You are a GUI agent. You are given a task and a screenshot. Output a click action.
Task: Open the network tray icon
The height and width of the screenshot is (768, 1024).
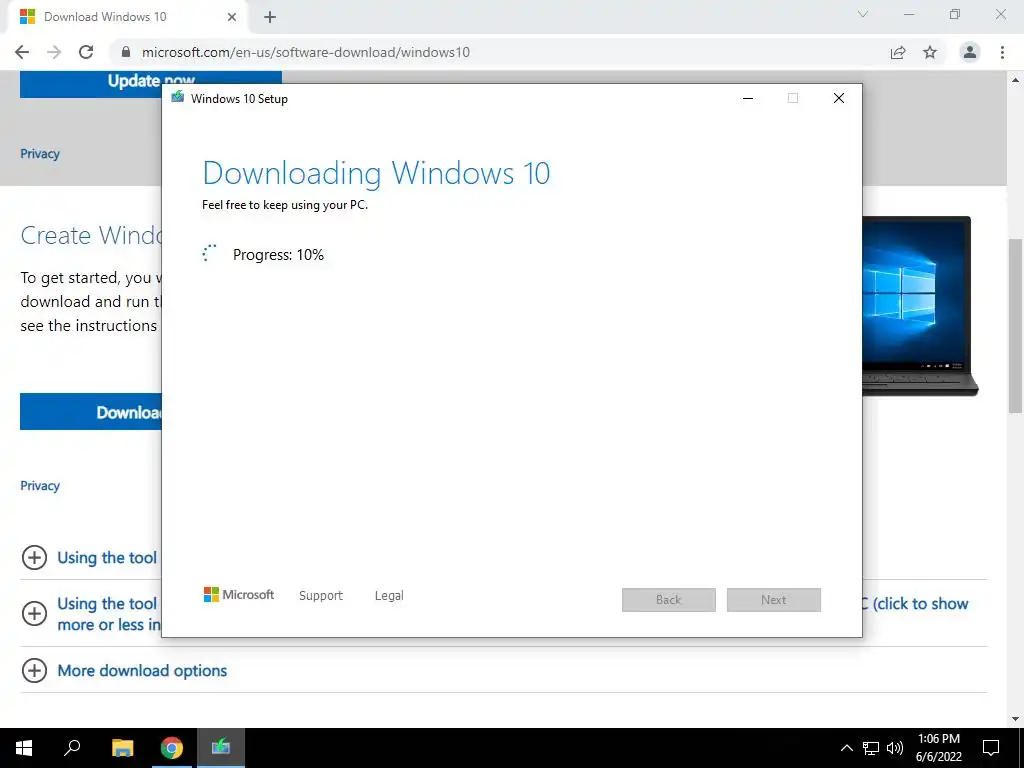pyautogui.click(x=871, y=748)
